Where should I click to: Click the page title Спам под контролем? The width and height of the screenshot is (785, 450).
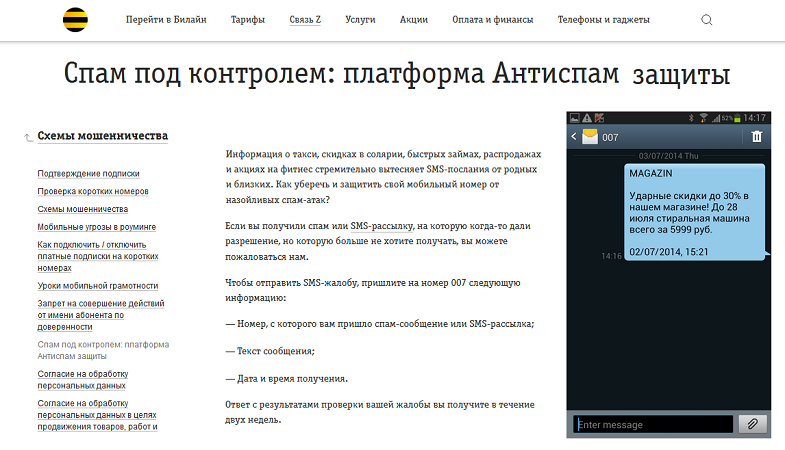(x=397, y=73)
